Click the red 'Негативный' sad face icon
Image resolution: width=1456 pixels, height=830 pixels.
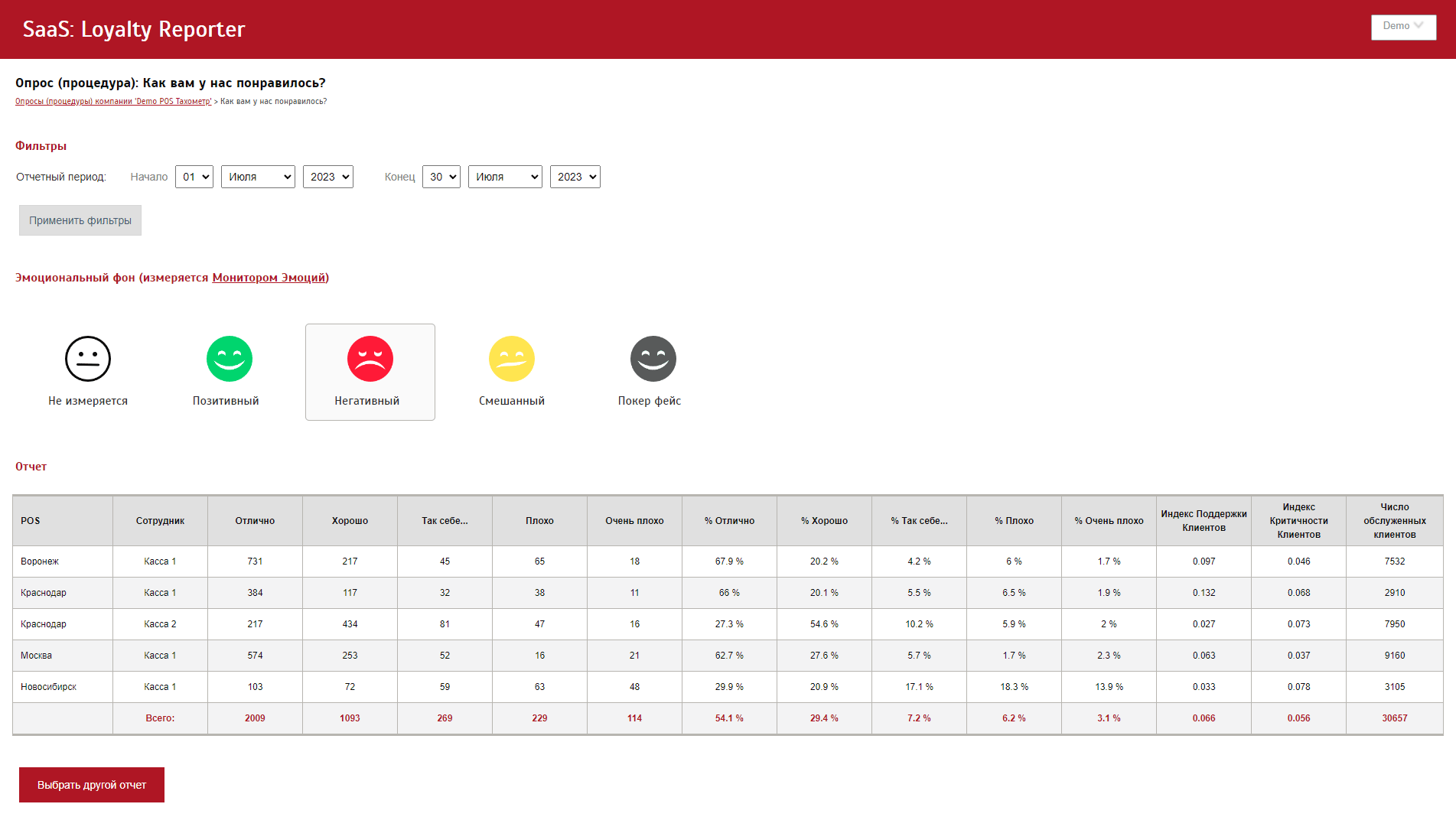tap(370, 359)
